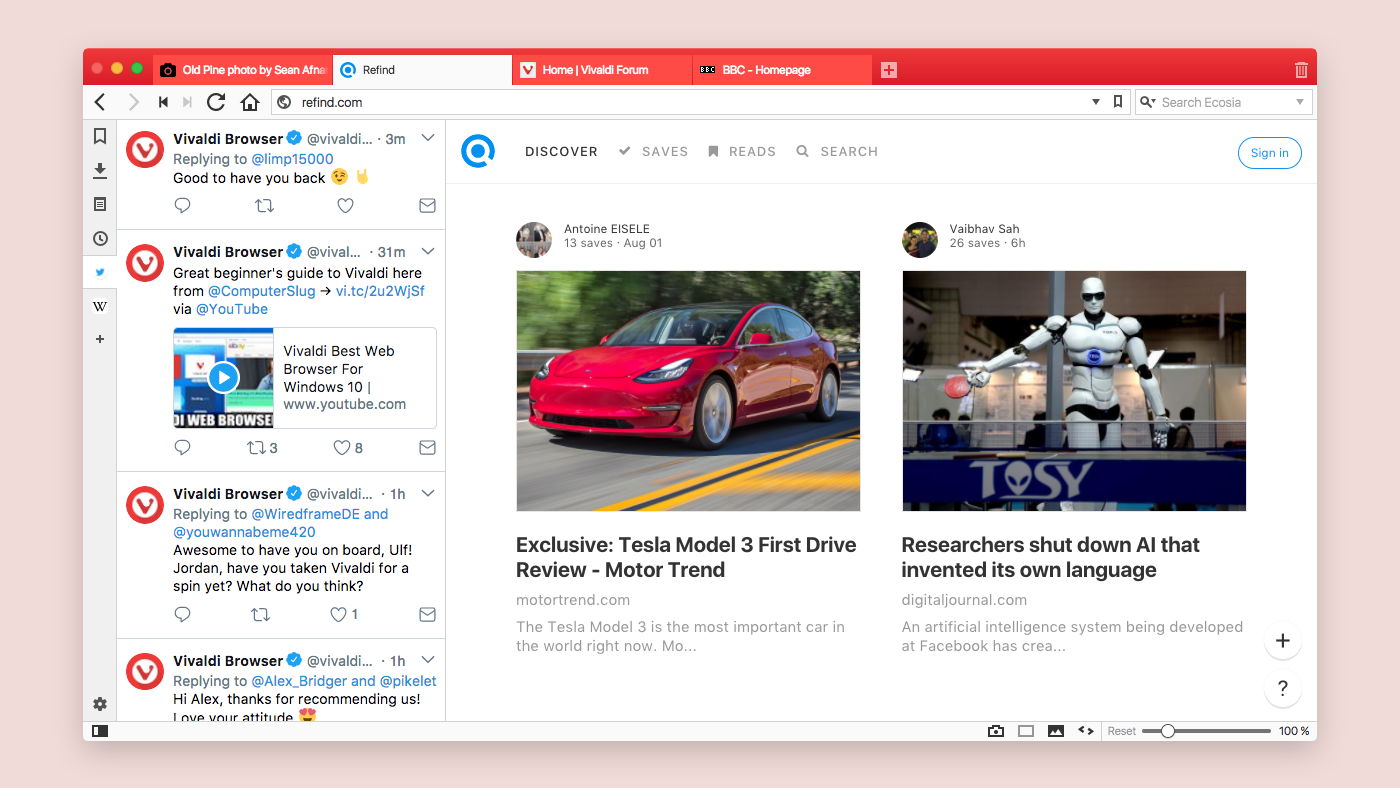Open page actions in the status bar

tap(1086, 731)
